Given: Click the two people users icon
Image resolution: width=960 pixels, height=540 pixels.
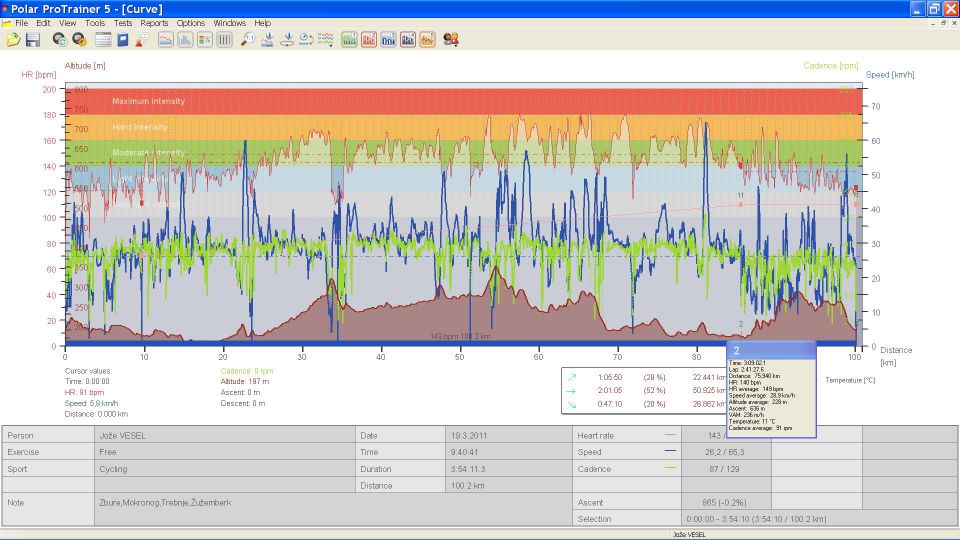Looking at the screenshot, I should (451, 40).
